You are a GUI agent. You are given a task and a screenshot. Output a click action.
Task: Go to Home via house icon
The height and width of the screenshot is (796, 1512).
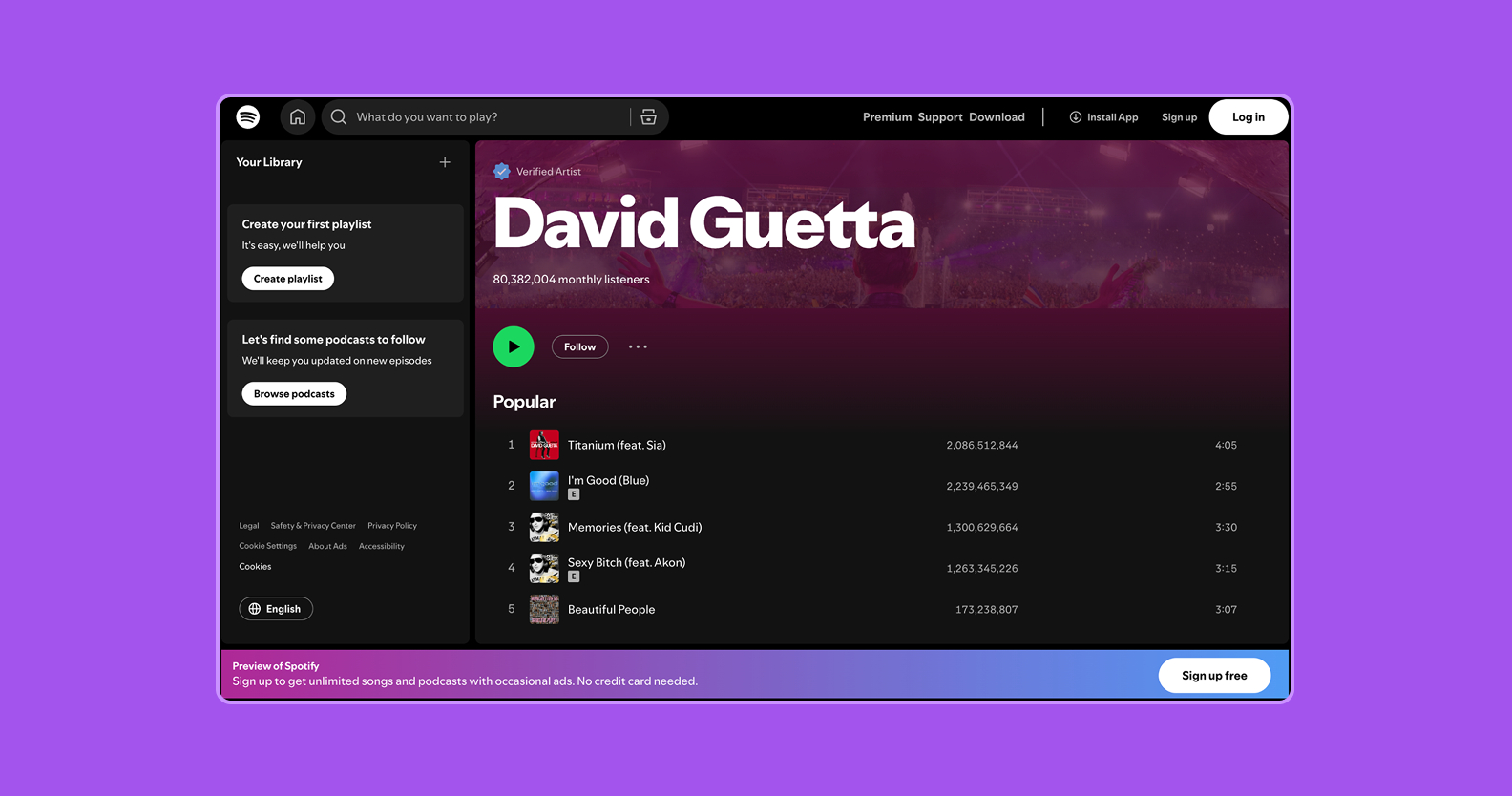click(298, 116)
